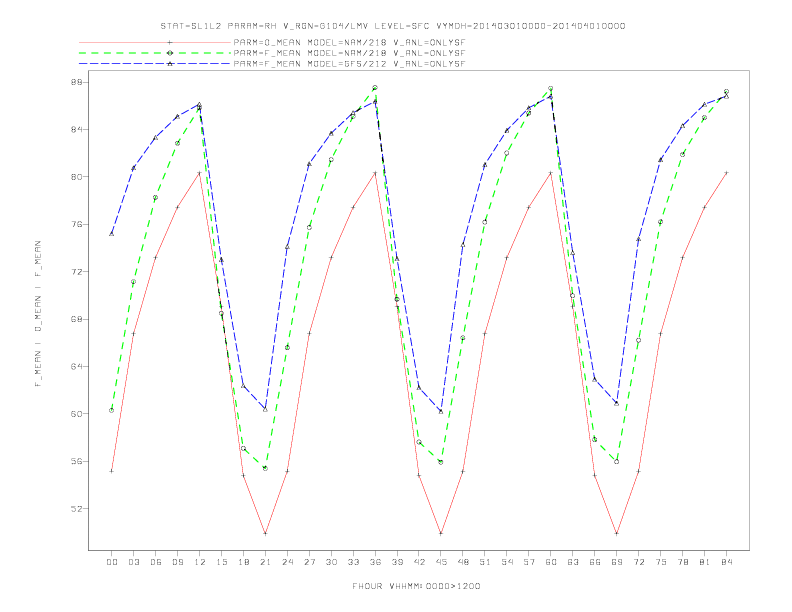Click the y-axis tick label 84
The width and height of the screenshot is (792, 612).
pyautogui.click(x=76, y=130)
